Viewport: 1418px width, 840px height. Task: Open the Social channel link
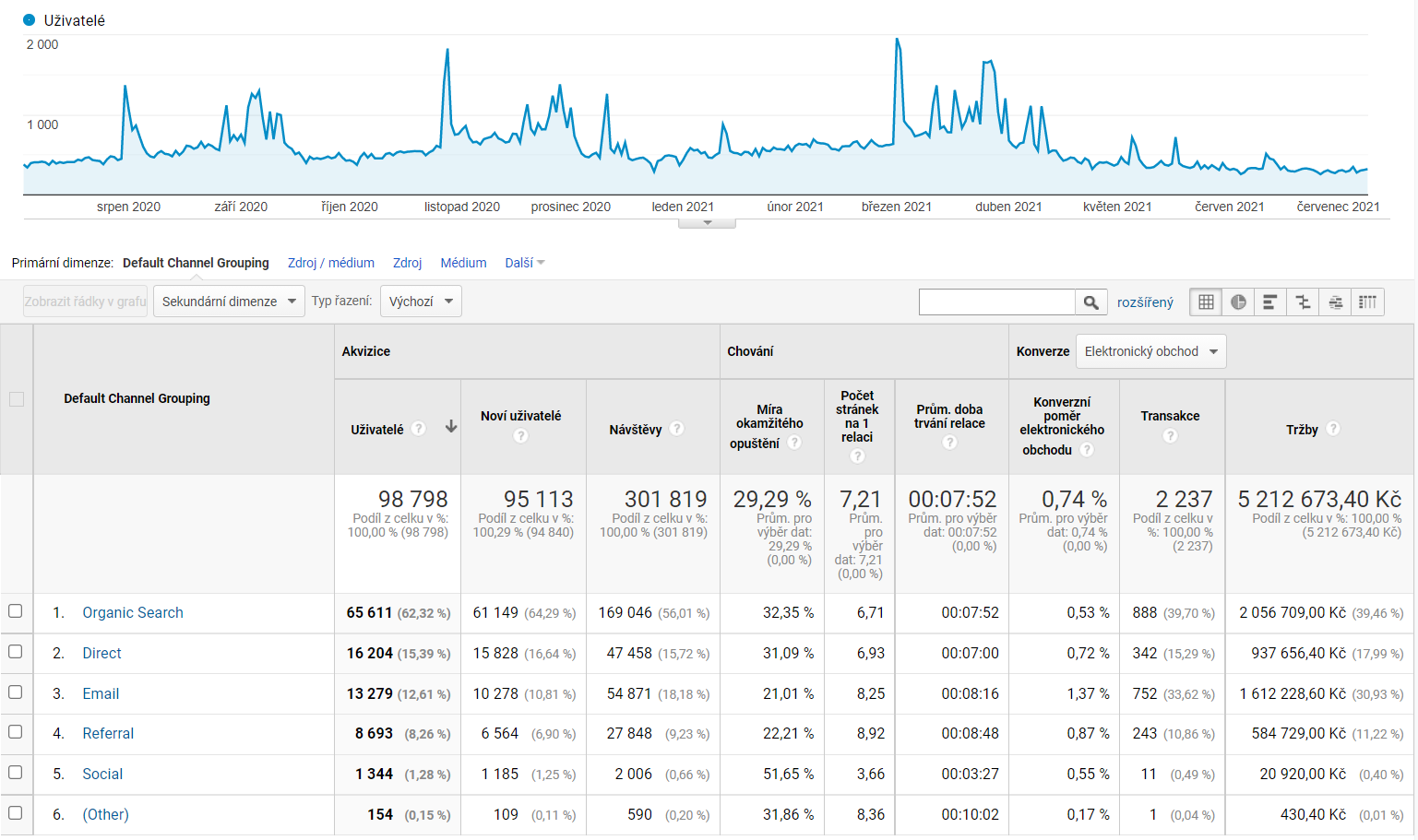click(x=102, y=774)
